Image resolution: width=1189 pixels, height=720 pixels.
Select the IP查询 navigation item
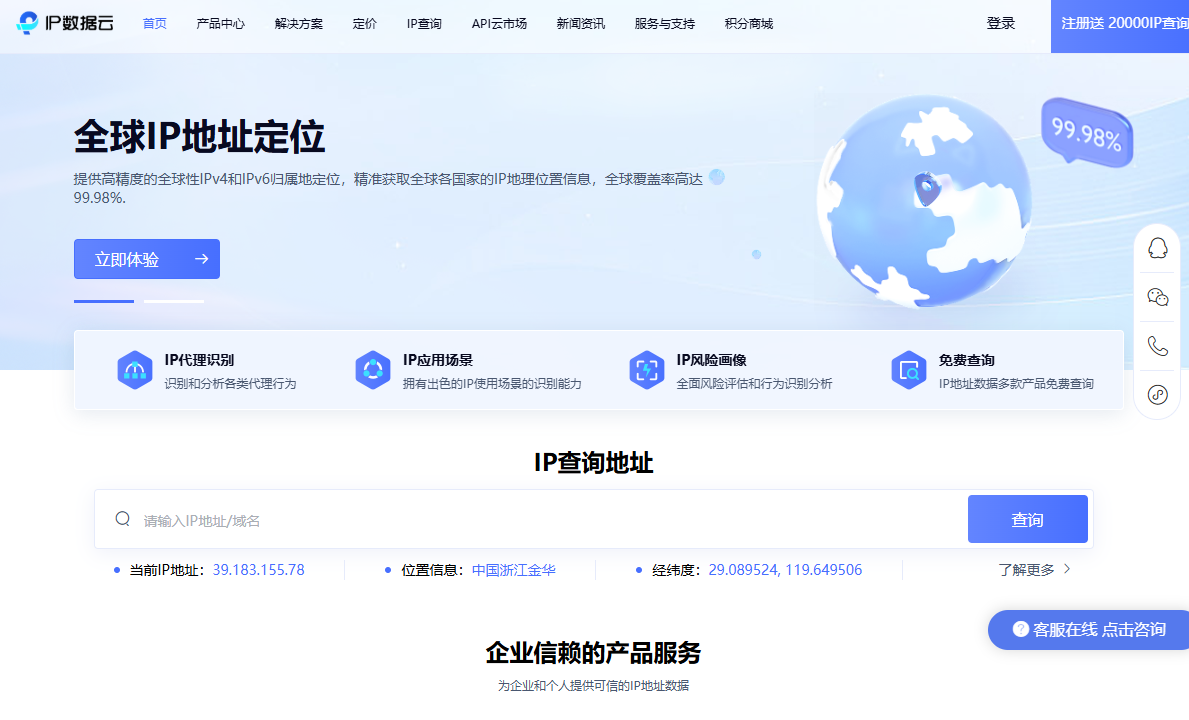click(424, 24)
